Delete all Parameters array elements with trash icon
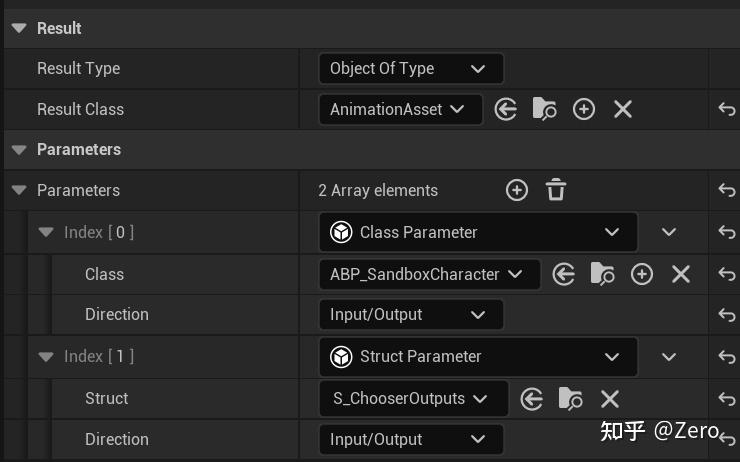Screen dimensions: 740x462 pos(556,190)
